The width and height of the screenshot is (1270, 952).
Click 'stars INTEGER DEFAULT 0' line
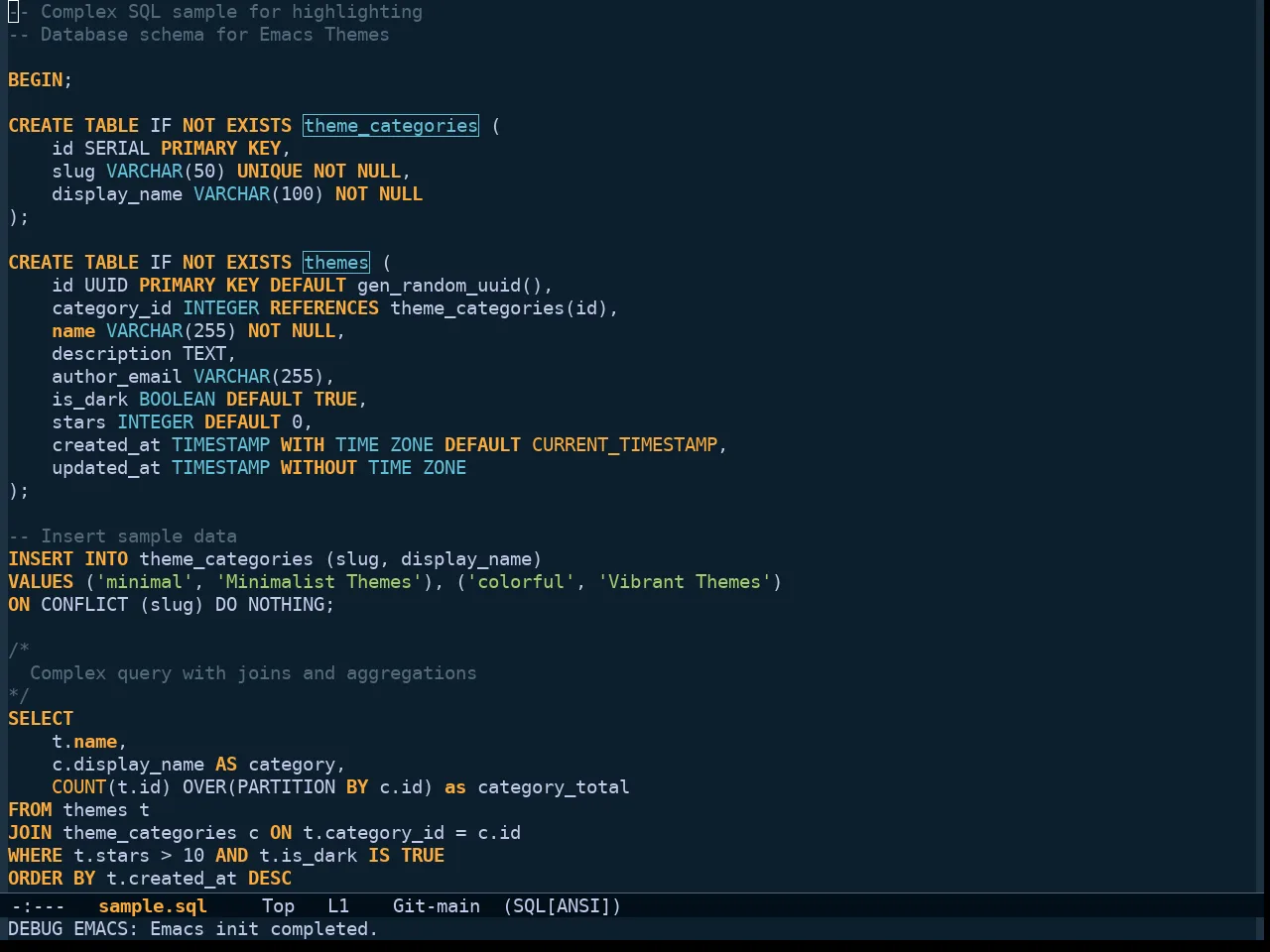[x=182, y=421]
